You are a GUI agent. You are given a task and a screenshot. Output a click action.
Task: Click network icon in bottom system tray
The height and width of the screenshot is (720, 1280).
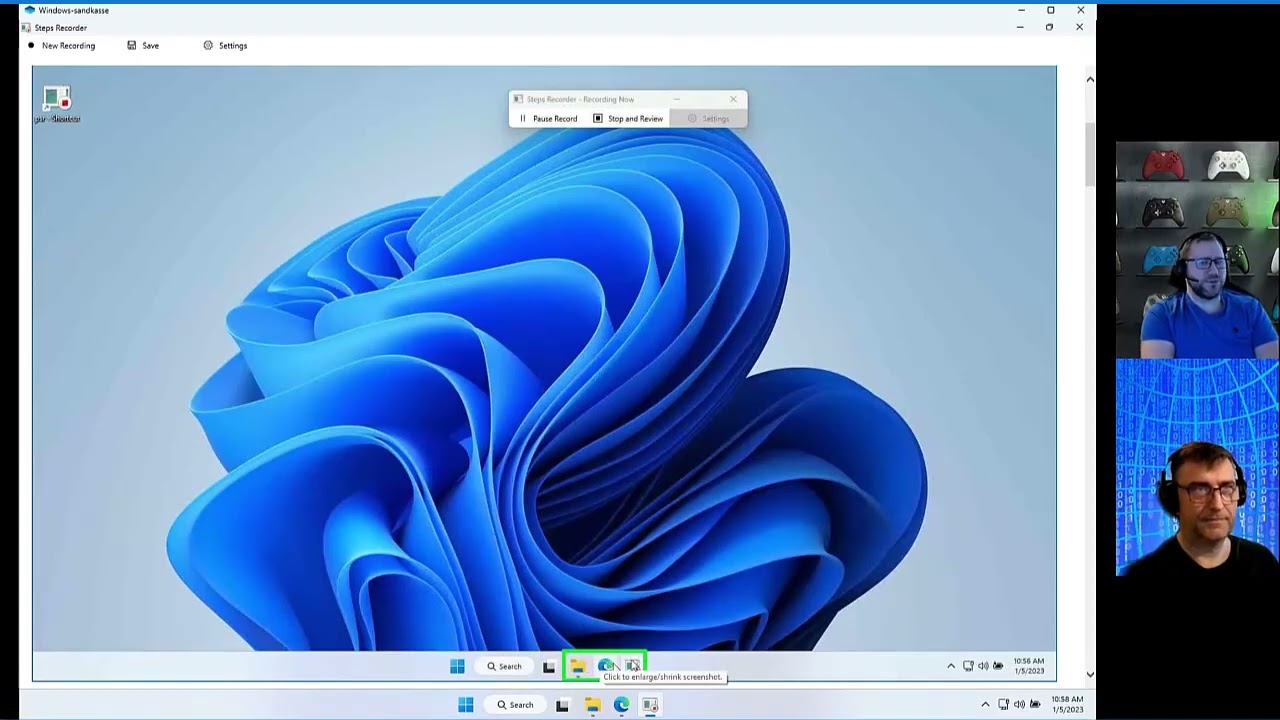click(1003, 705)
